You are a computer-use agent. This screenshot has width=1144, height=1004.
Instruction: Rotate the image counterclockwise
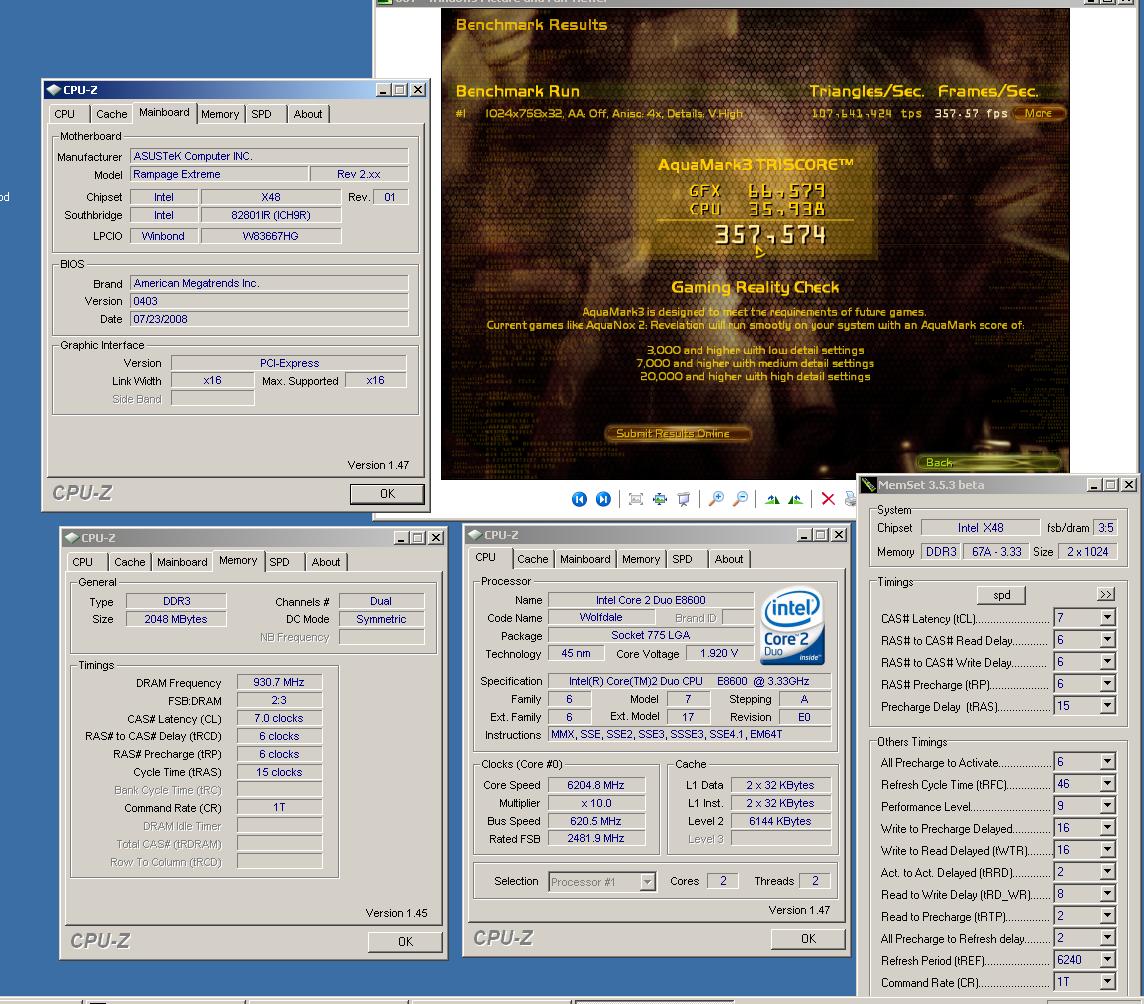coord(796,499)
